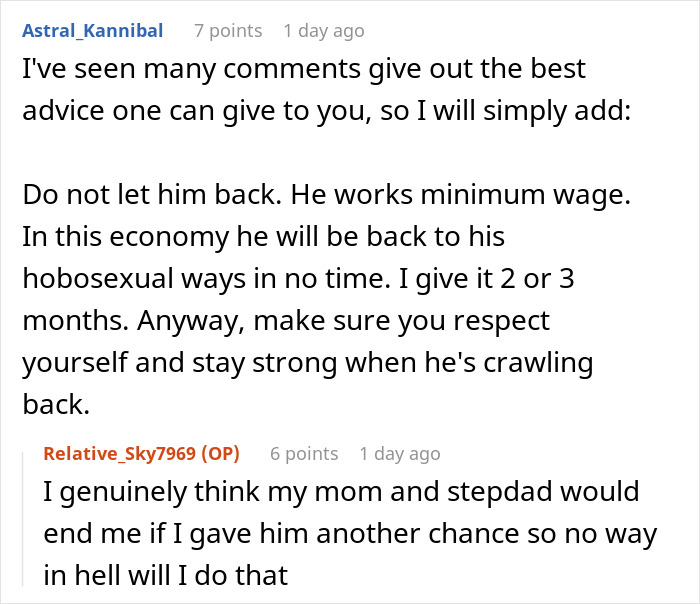Image resolution: width=700 pixels, height=604 pixels.
Task: Click the timestamp on Astral_Kannibal's comment
Action: coord(323,31)
